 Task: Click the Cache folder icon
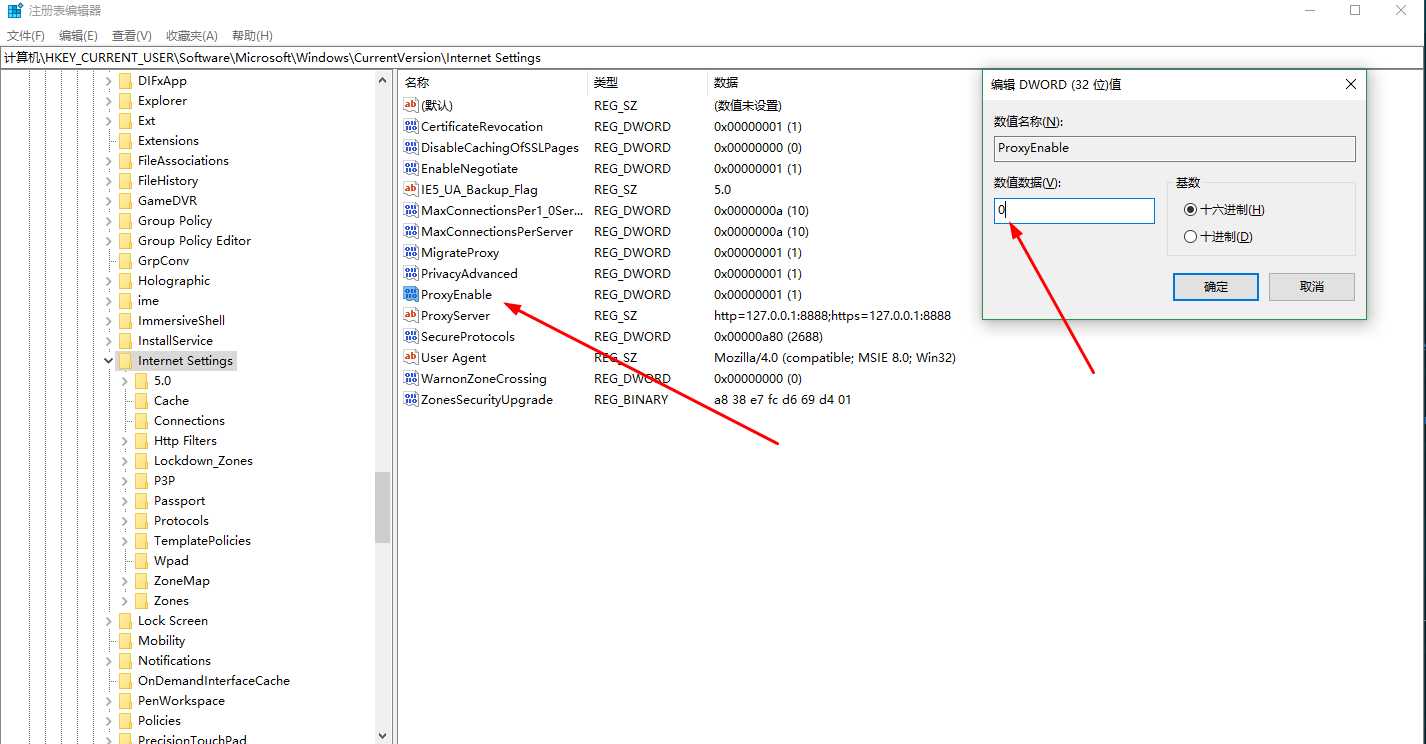pyautogui.click(x=141, y=400)
